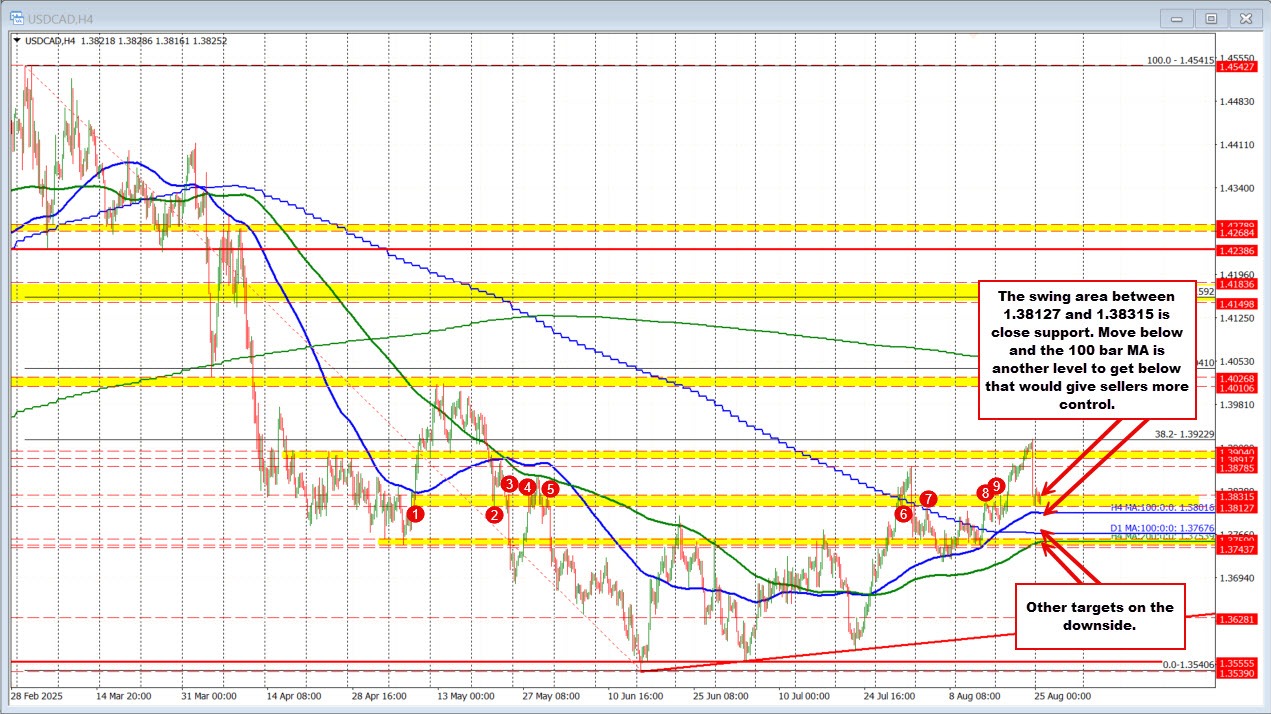This screenshot has height=714, width=1271.
Task: Click the D1 MA:100 1.37676 label
Action: [x=1162, y=527]
